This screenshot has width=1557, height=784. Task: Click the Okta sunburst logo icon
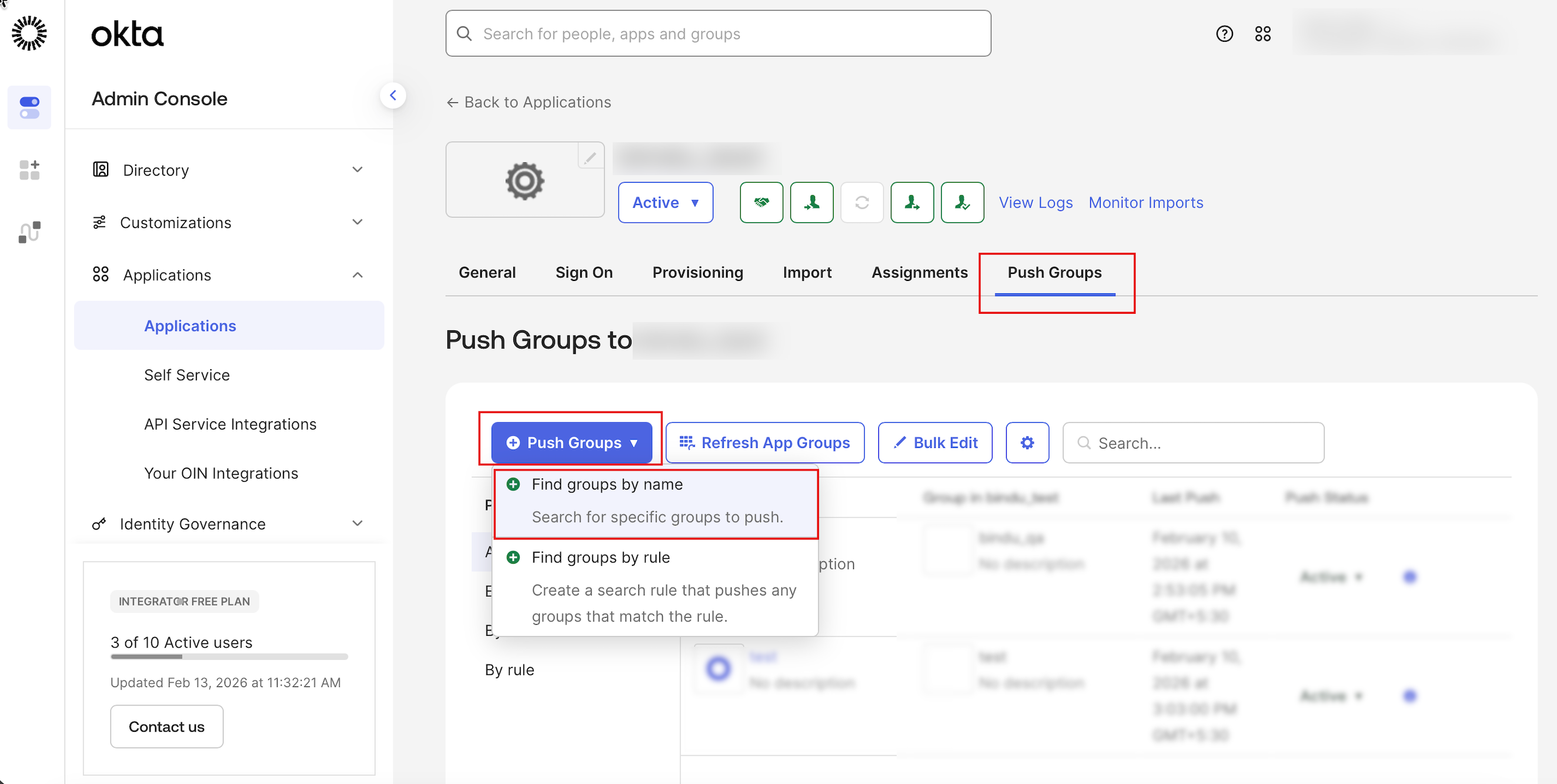coord(29,33)
